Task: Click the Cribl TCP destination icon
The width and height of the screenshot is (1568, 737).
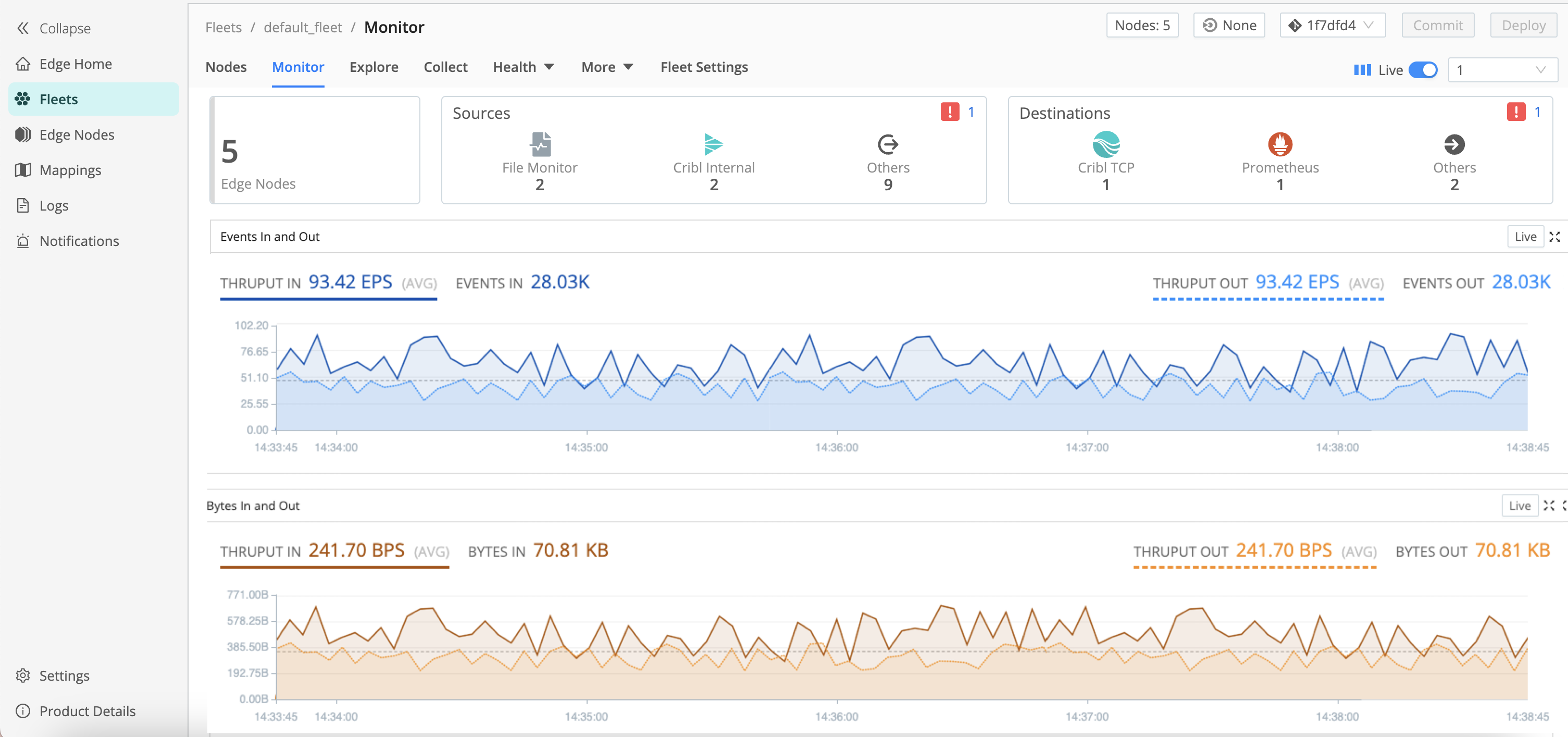Action: click(1105, 144)
